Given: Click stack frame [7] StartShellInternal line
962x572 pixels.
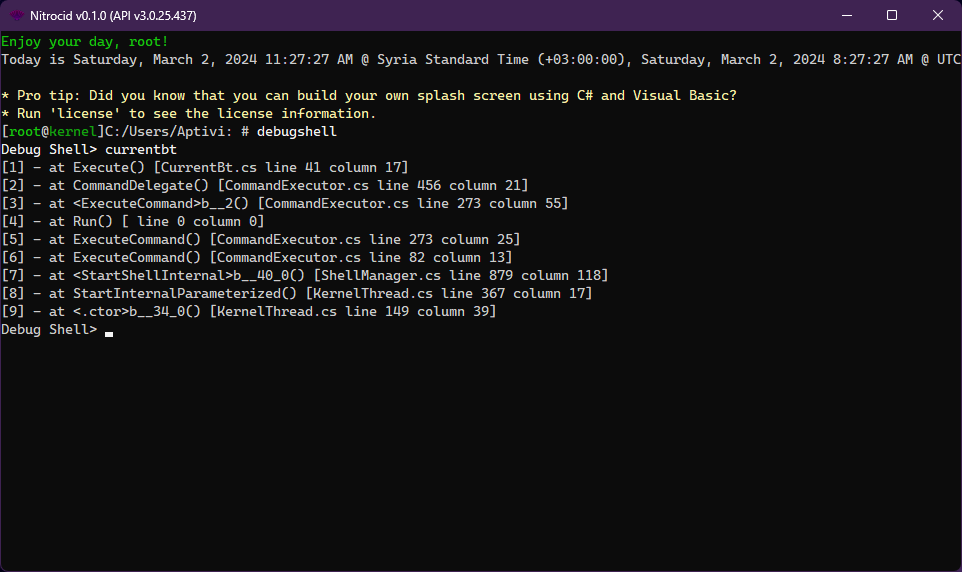Looking at the screenshot, I should 305,276.
